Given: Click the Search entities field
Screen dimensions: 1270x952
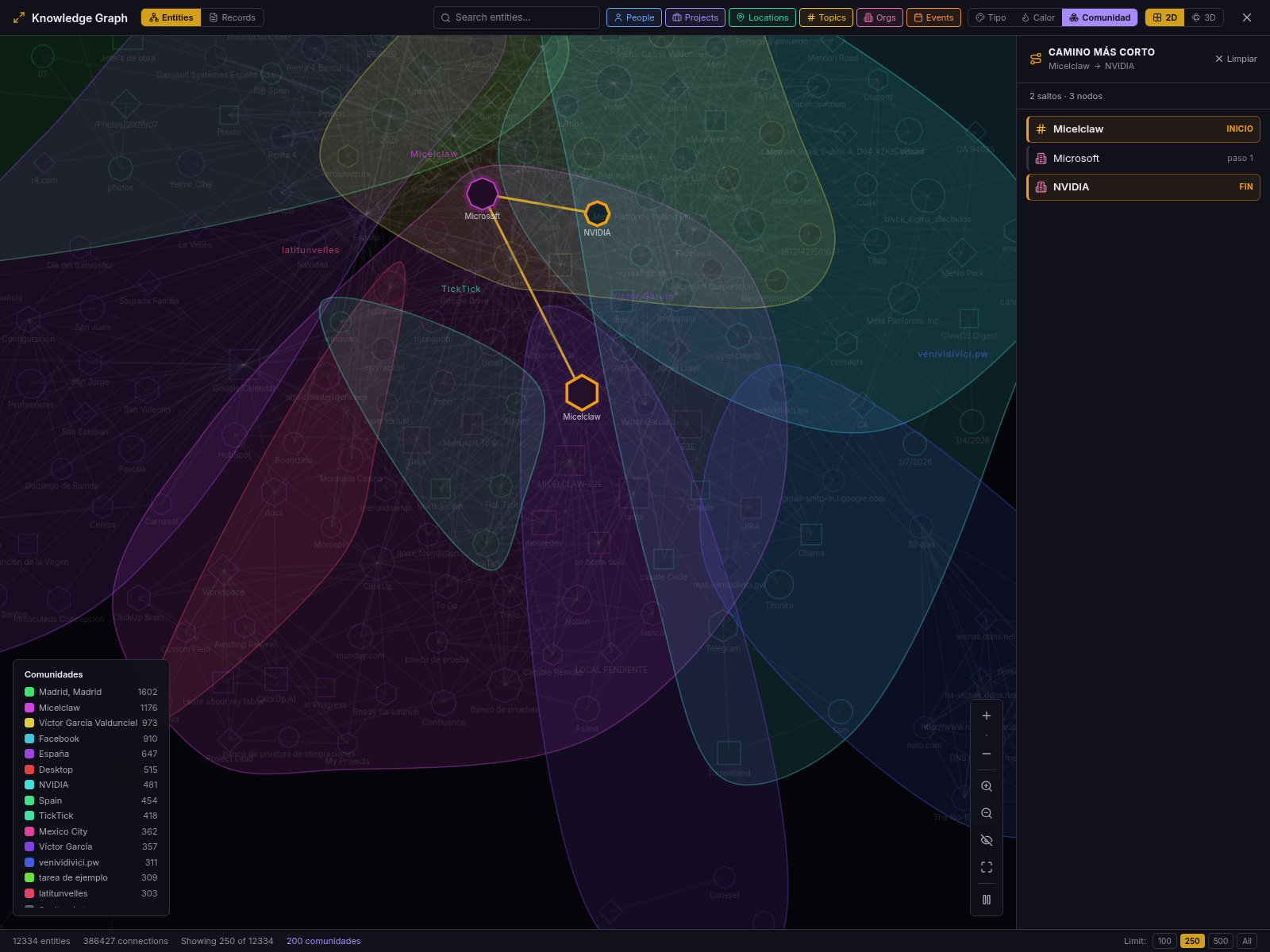Looking at the screenshot, I should (517, 17).
